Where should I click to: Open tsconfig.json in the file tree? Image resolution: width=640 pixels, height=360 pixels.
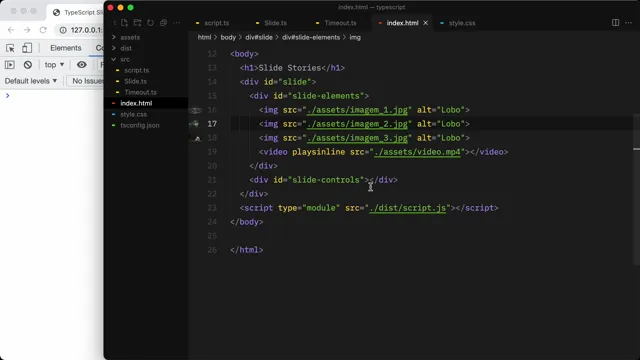(140, 125)
